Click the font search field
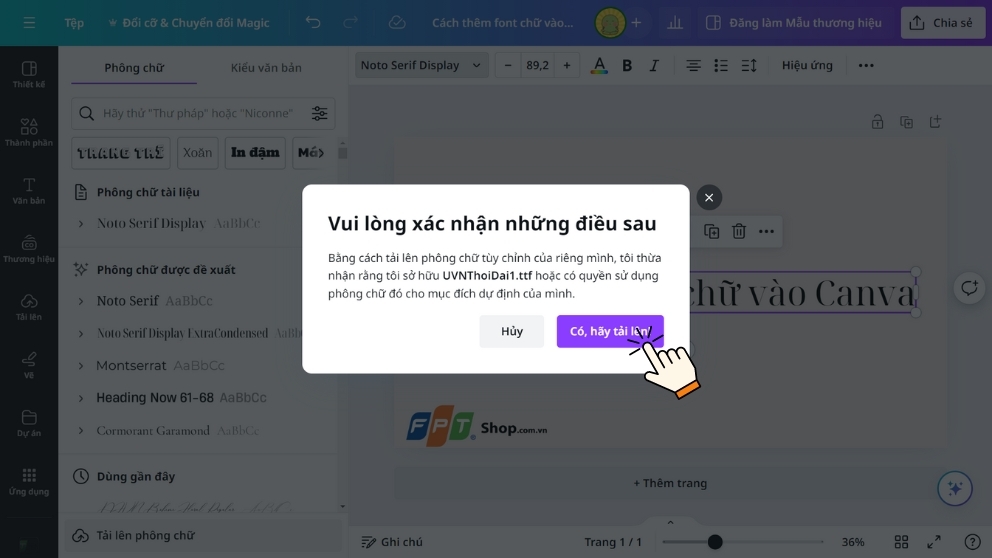Viewport: 992px width, 558px height. point(197,113)
